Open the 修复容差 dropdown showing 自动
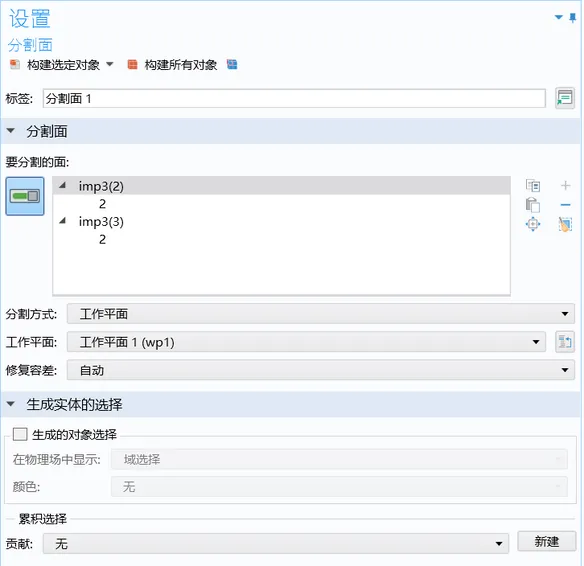 (321, 370)
